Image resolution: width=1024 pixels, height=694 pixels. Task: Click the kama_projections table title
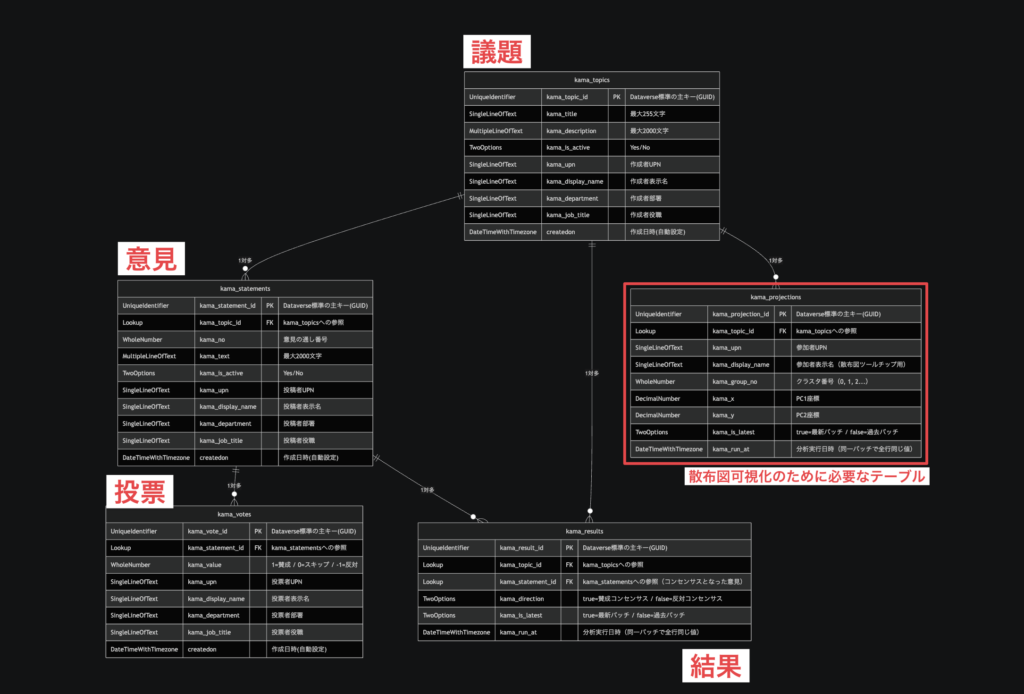pyautogui.click(x=776, y=296)
